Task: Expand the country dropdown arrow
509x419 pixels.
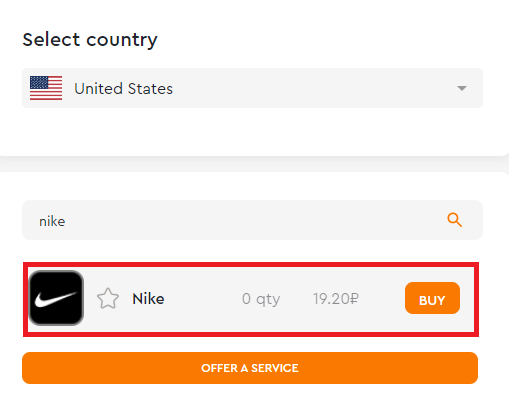Action: [x=462, y=88]
